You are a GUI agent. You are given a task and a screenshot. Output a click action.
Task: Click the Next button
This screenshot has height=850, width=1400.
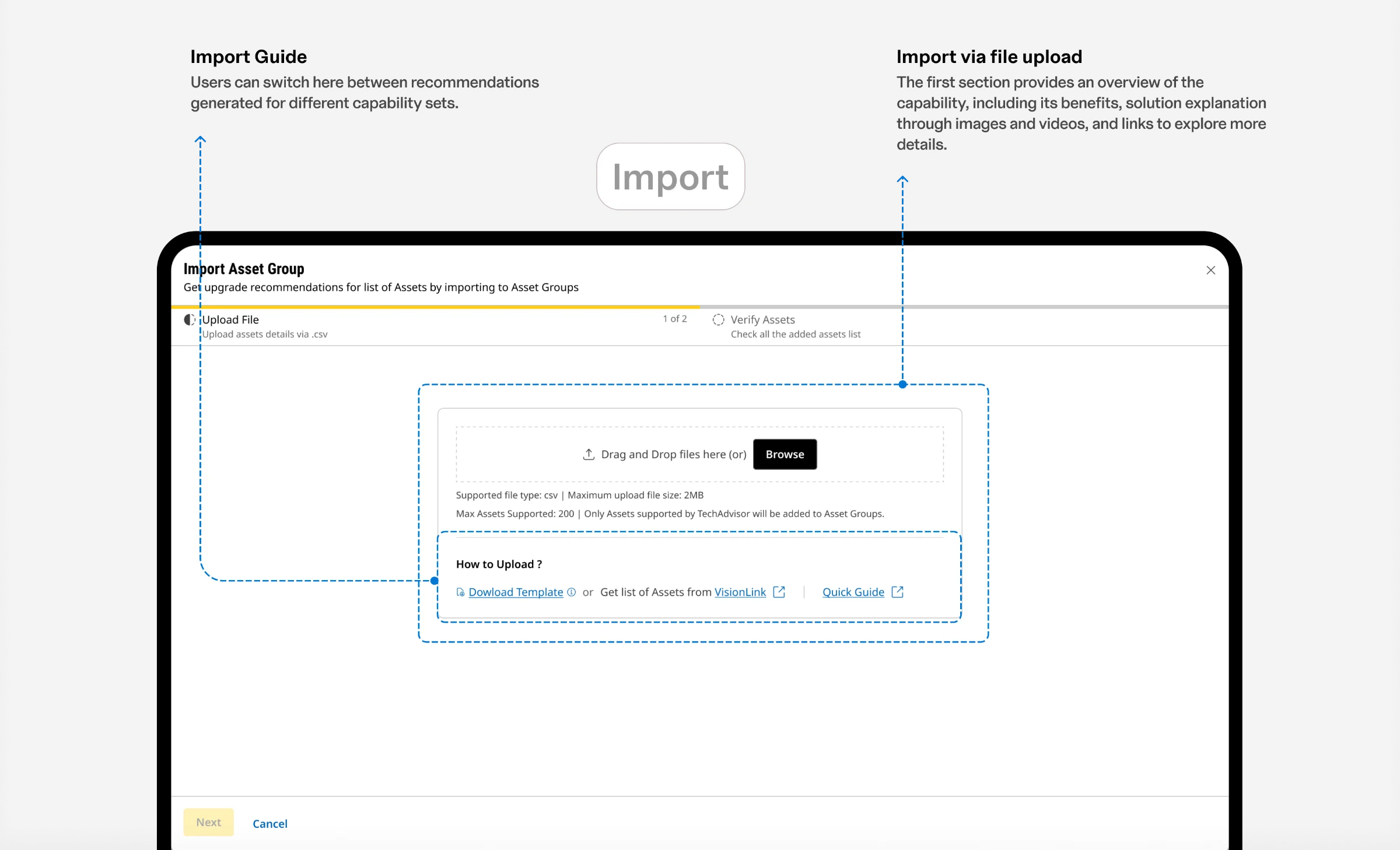coord(208,822)
